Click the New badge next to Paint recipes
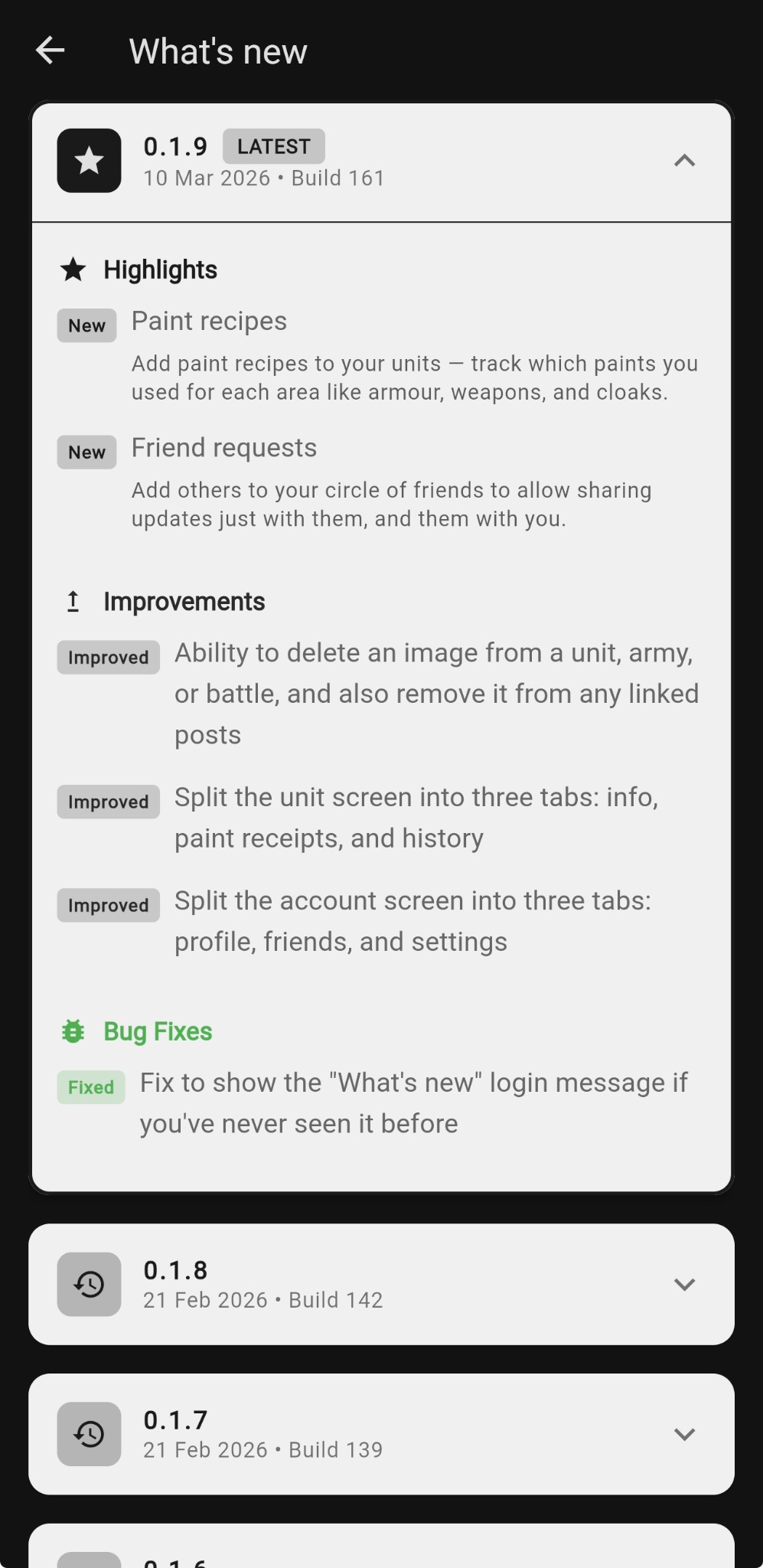The image size is (763, 1568). (x=87, y=325)
